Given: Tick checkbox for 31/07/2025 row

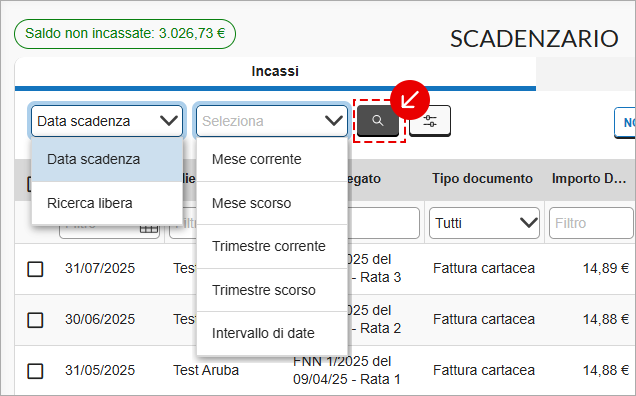Looking at the screenshot, I should (x=35, y=269).
